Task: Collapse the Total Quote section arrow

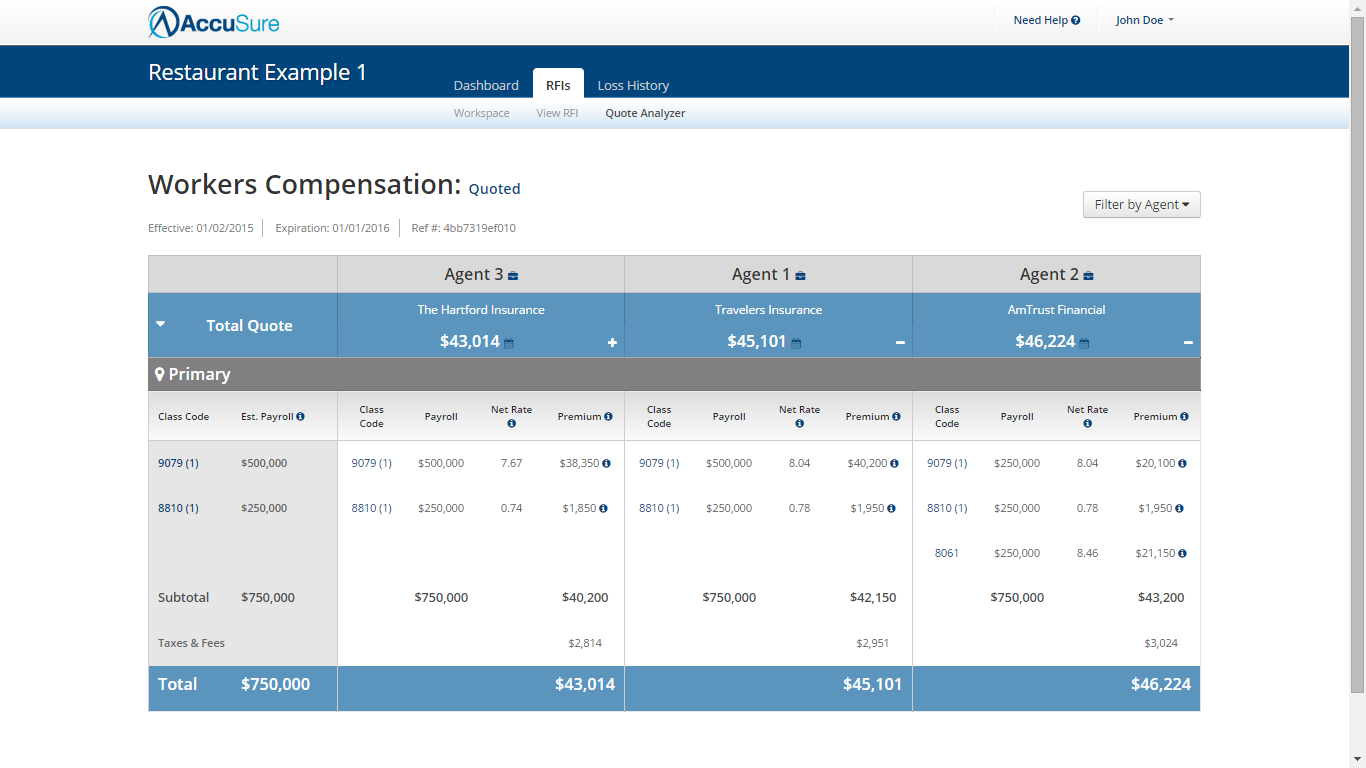Action: coord(161,325)
